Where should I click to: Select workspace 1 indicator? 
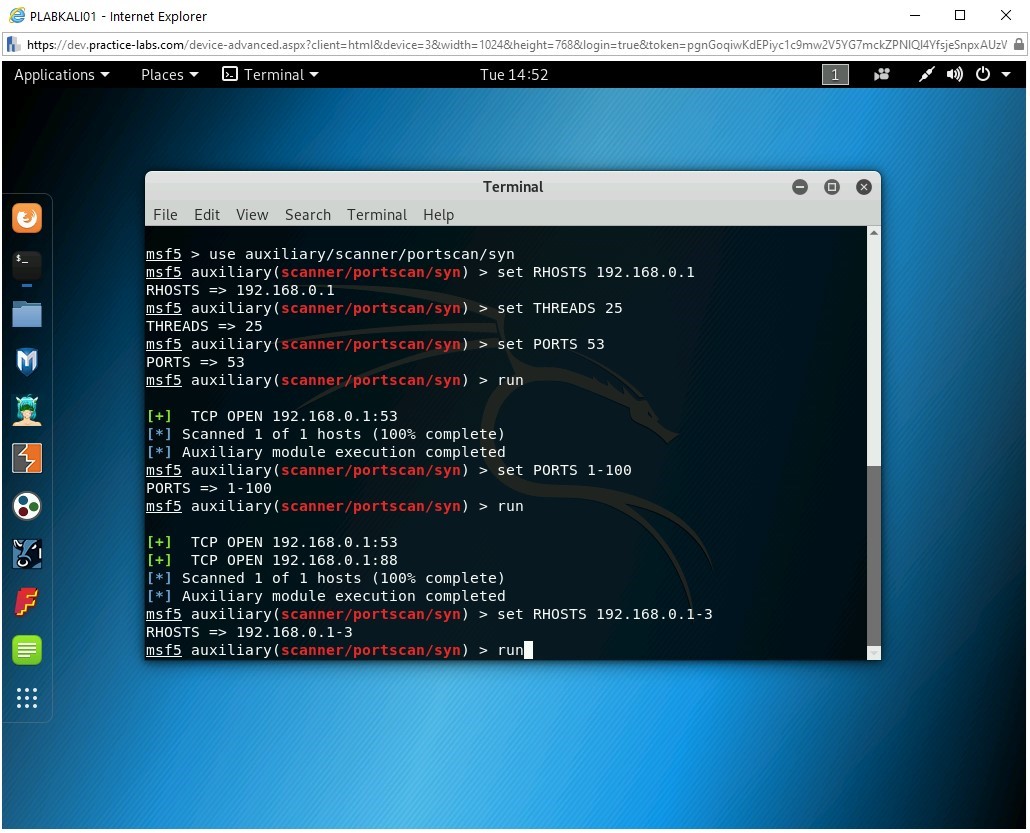pos(835,75)
